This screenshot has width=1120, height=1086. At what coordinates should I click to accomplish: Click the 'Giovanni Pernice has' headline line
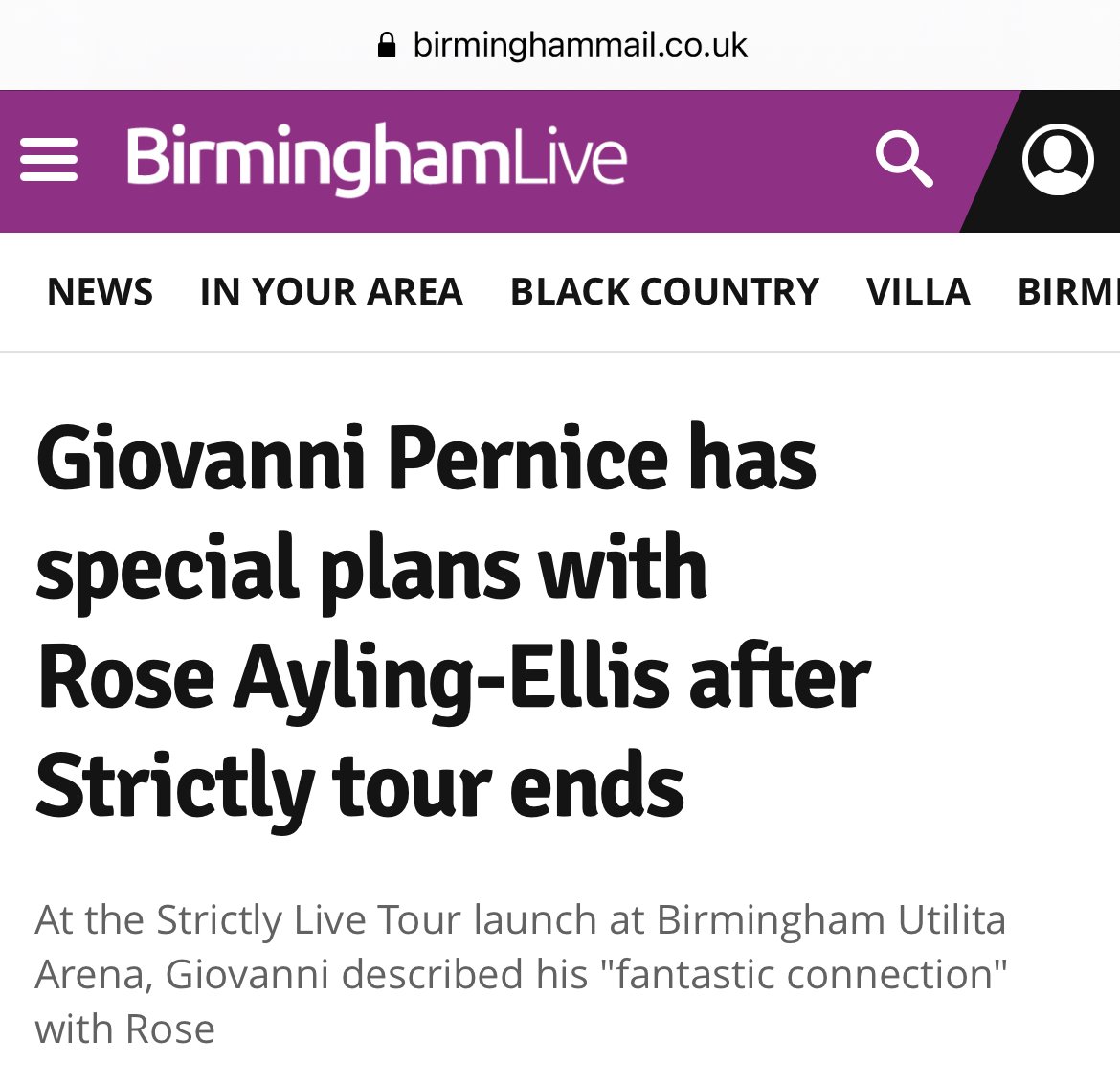pyautogui.click(x=426, y=457)
